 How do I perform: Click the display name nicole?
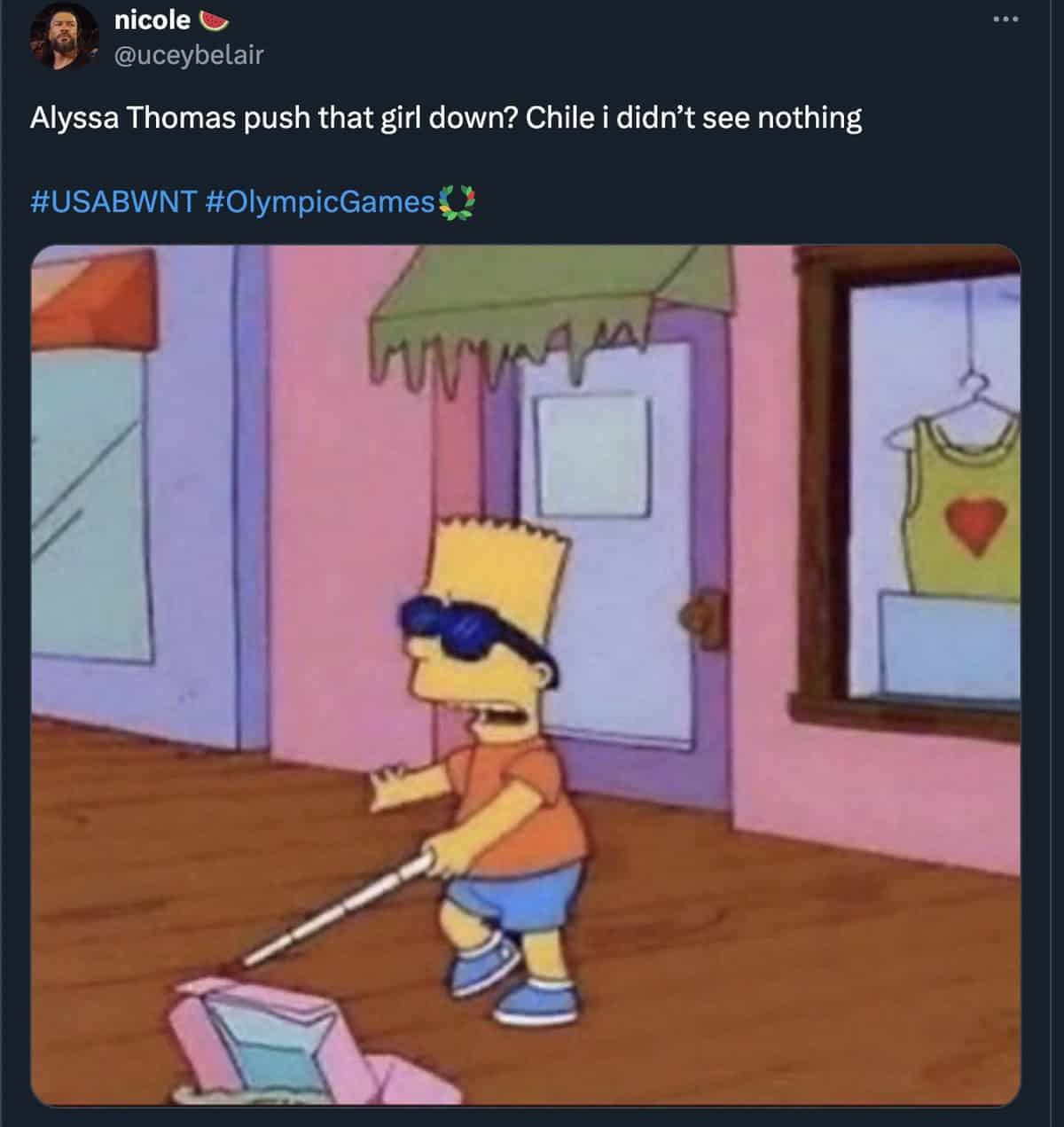(x=153, y=19)
